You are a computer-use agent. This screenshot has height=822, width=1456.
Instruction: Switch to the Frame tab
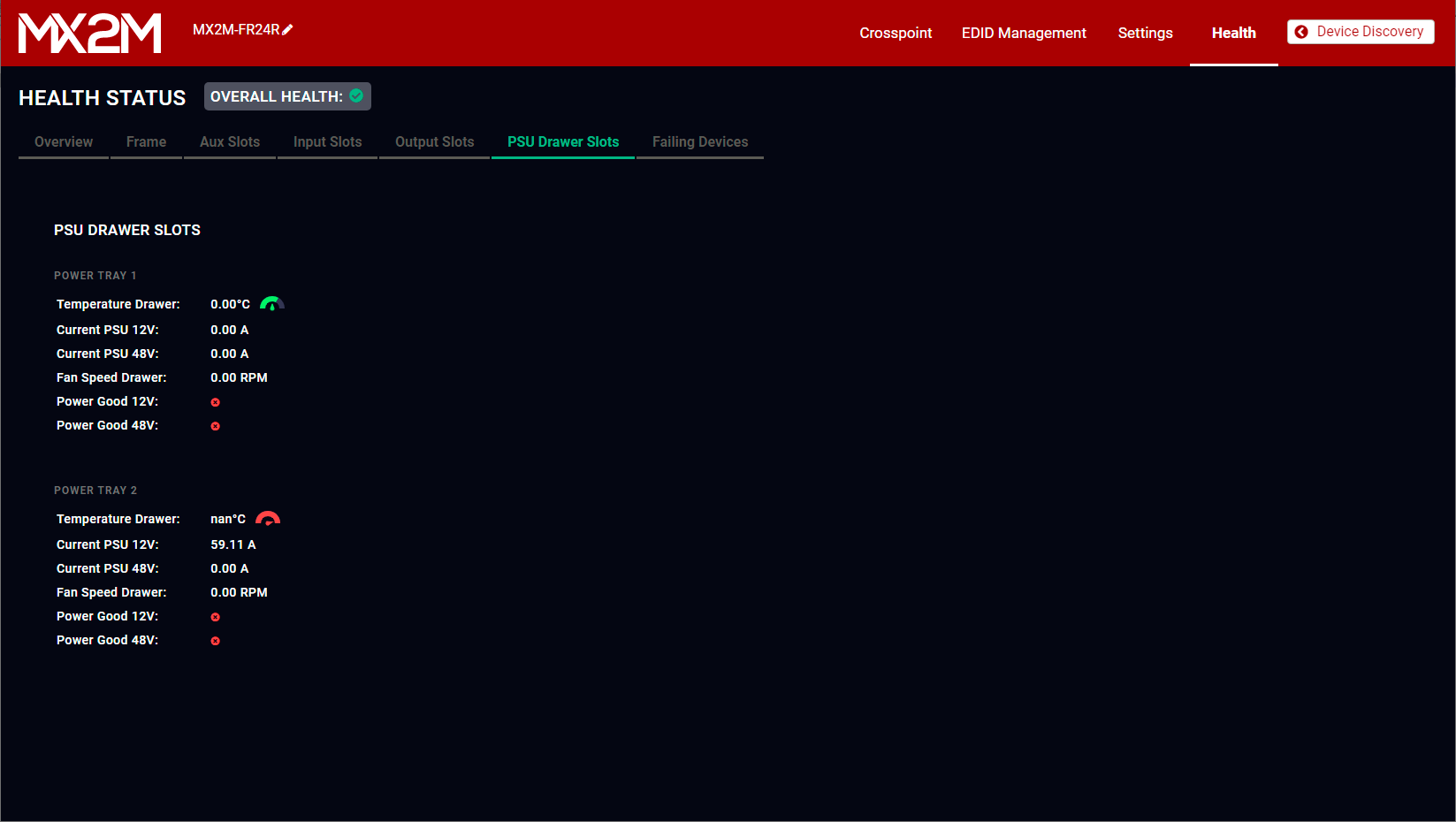pos(146,141)
